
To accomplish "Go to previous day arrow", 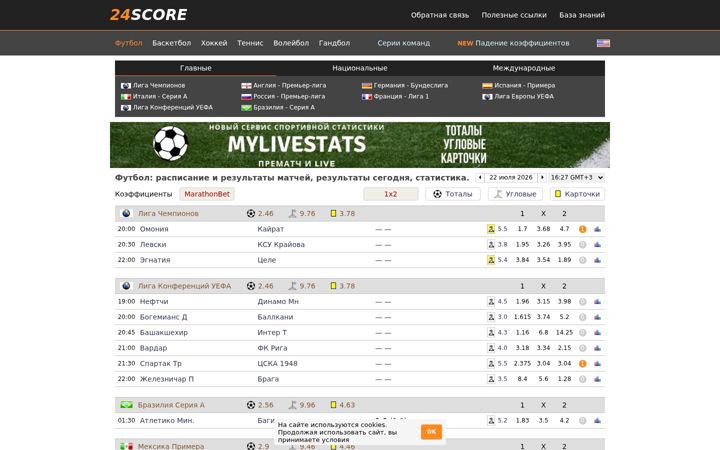I will pos(480,177).
